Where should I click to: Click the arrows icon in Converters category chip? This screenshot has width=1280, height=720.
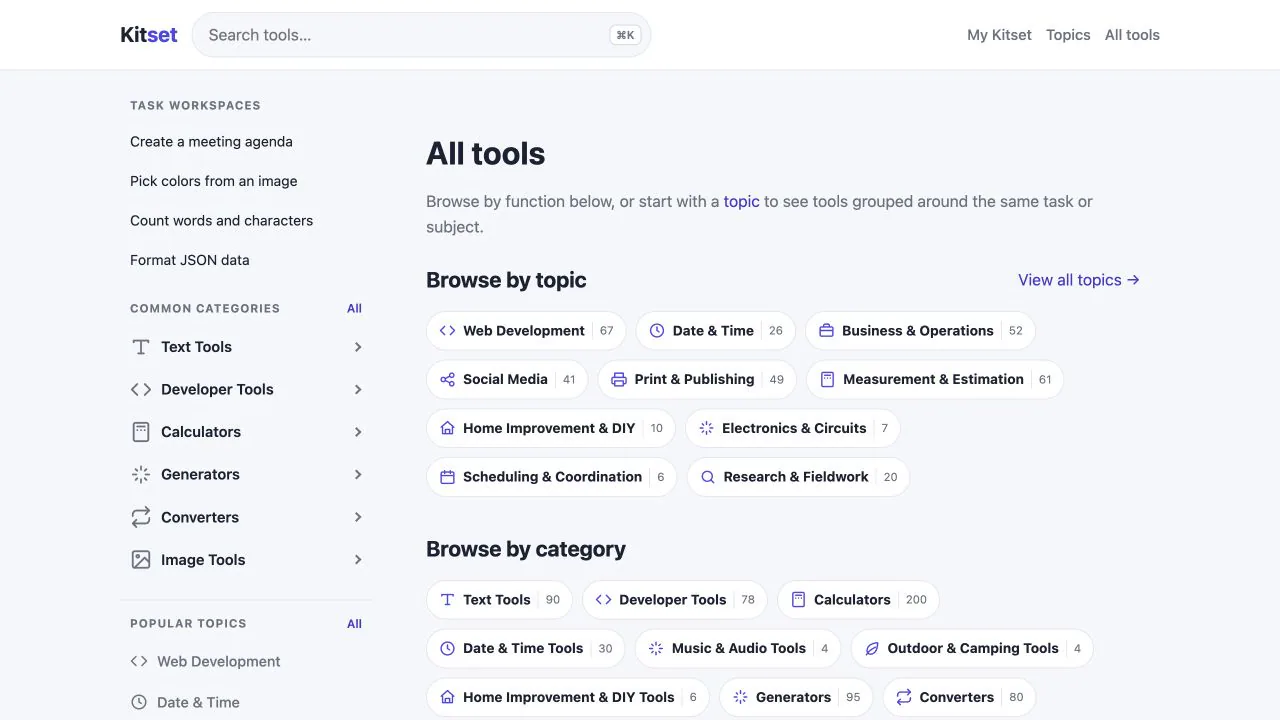tap(904, 697)
